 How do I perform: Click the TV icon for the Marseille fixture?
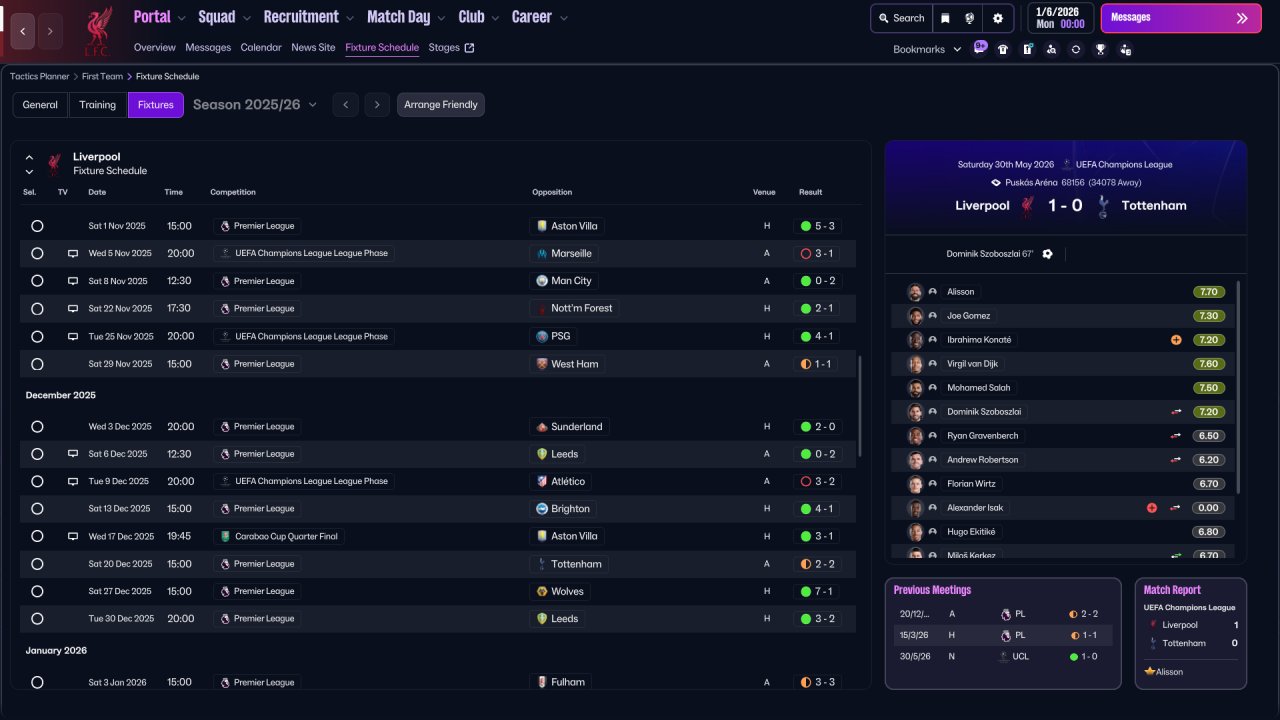click(x=73, y=254)
